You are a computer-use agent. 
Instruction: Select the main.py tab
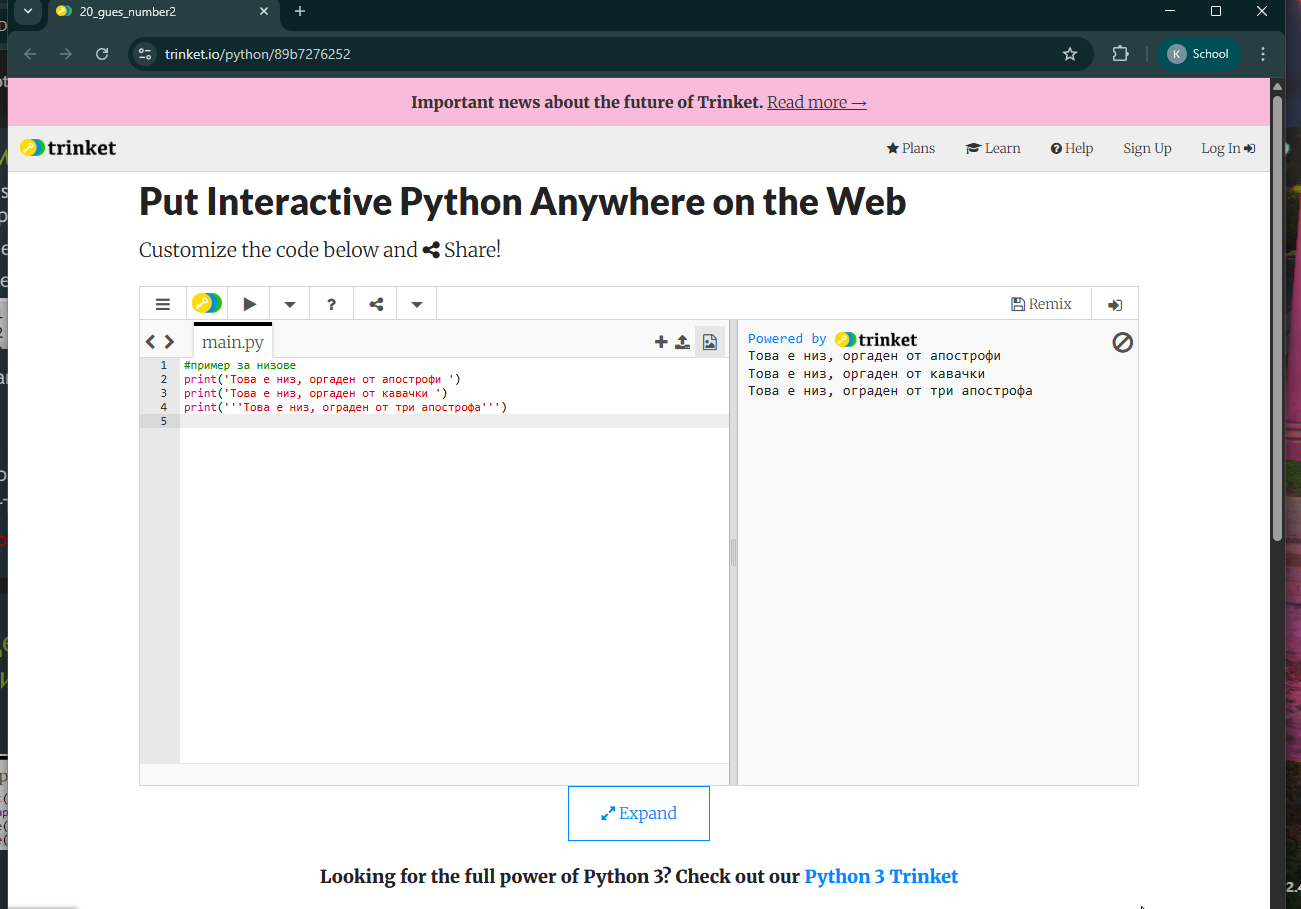click(233, 341)
